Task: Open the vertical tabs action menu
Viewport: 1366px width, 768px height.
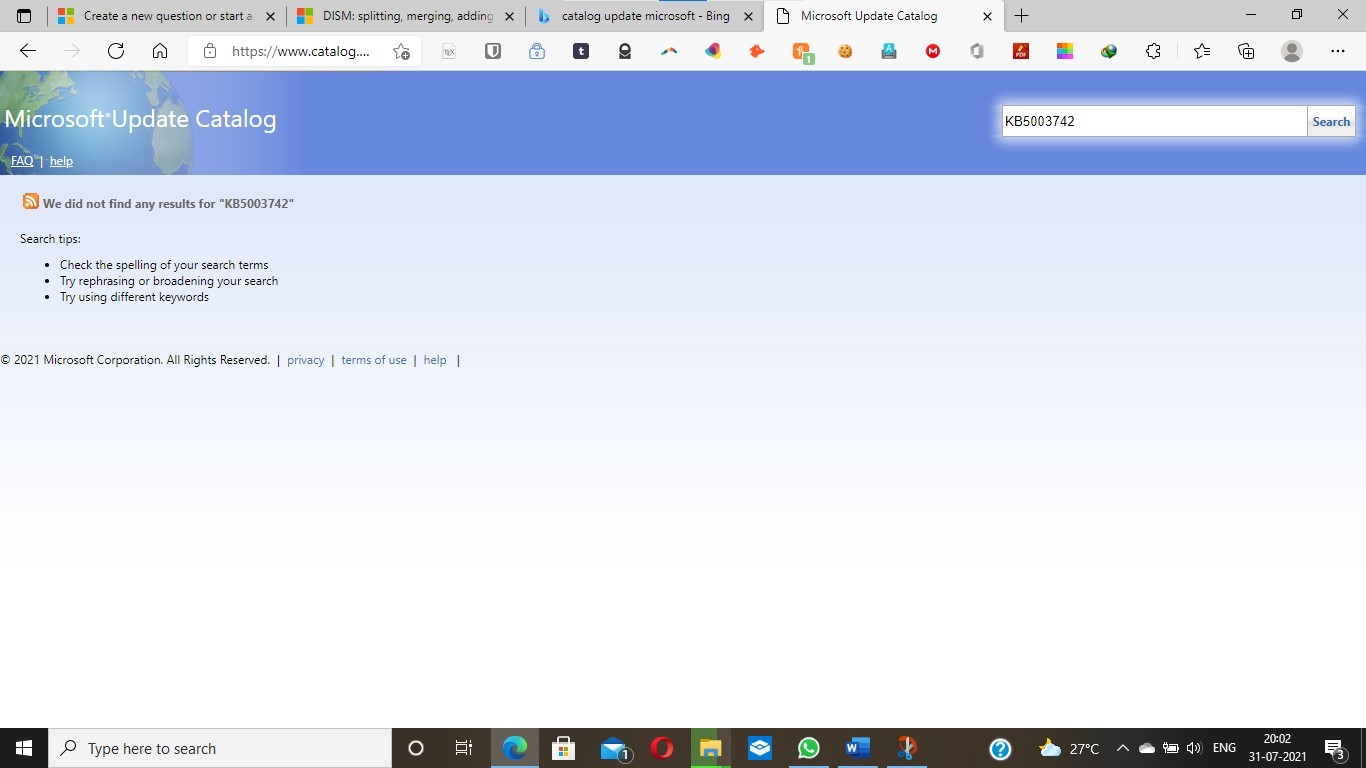Action: point(24,16)
